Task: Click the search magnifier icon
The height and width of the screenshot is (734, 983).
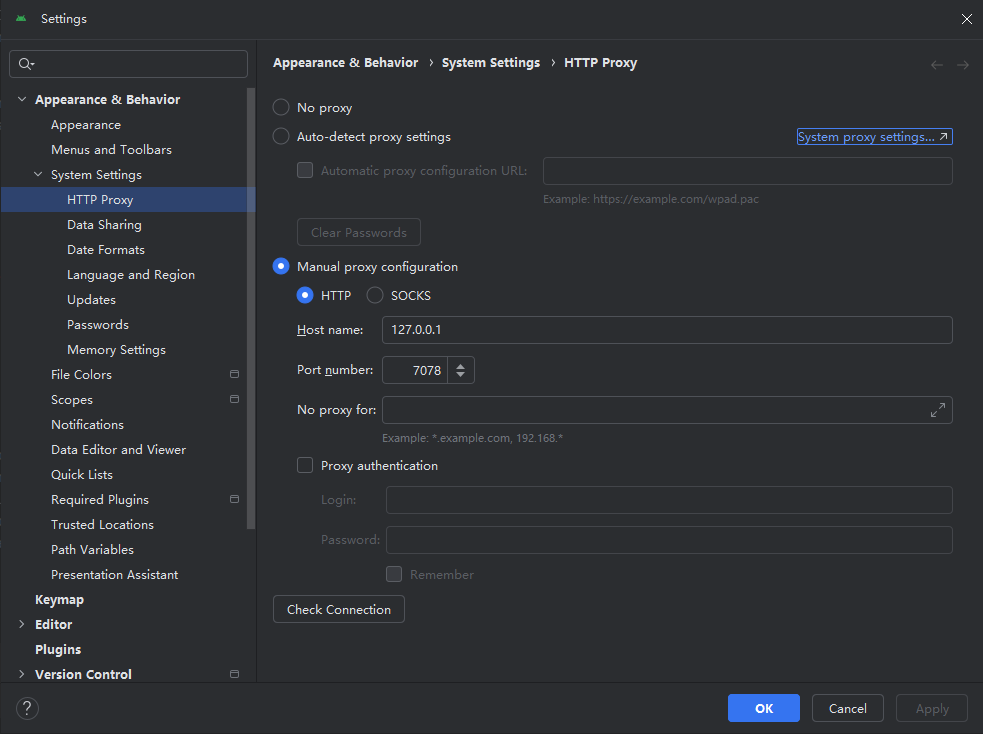Action: pos(26,64)
